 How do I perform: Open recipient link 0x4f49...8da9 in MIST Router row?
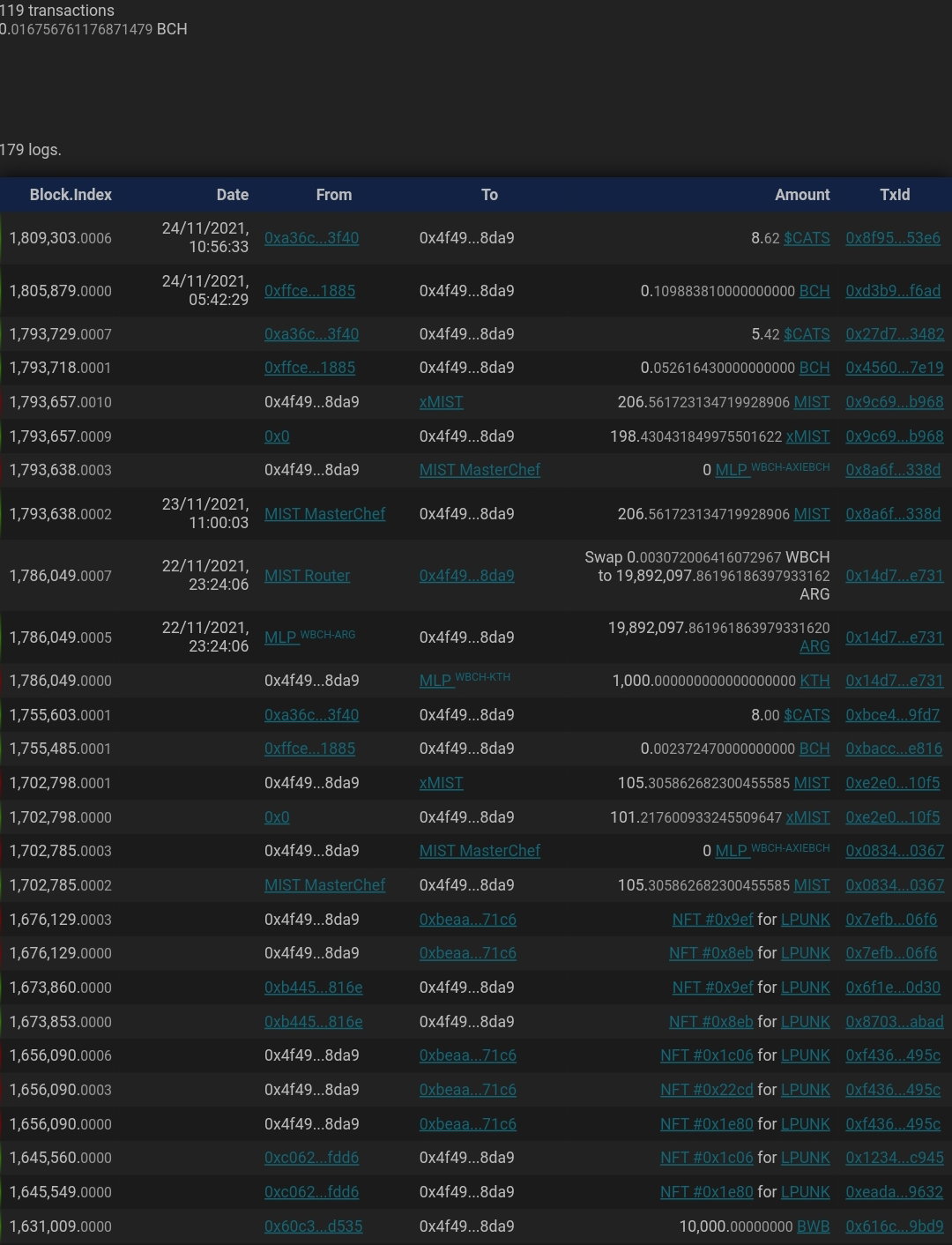coord(466,576)
